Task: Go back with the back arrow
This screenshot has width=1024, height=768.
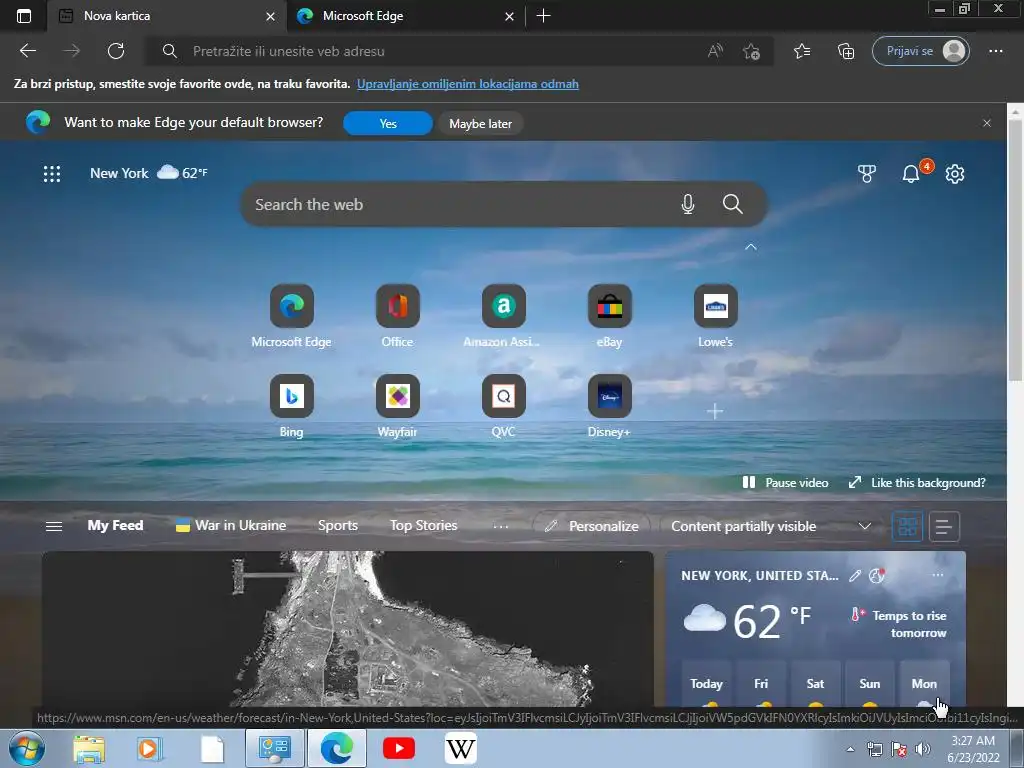Action: click(x=28, y=51)
